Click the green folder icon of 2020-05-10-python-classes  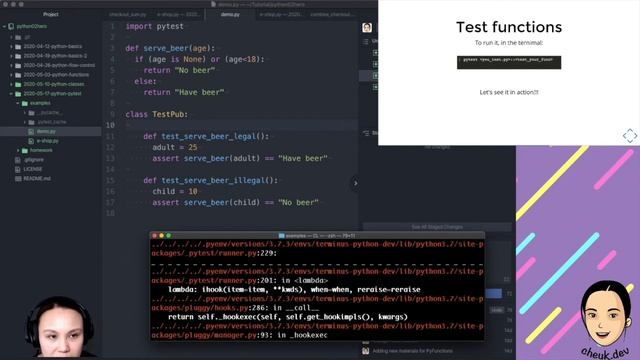(x=18, y=84)
